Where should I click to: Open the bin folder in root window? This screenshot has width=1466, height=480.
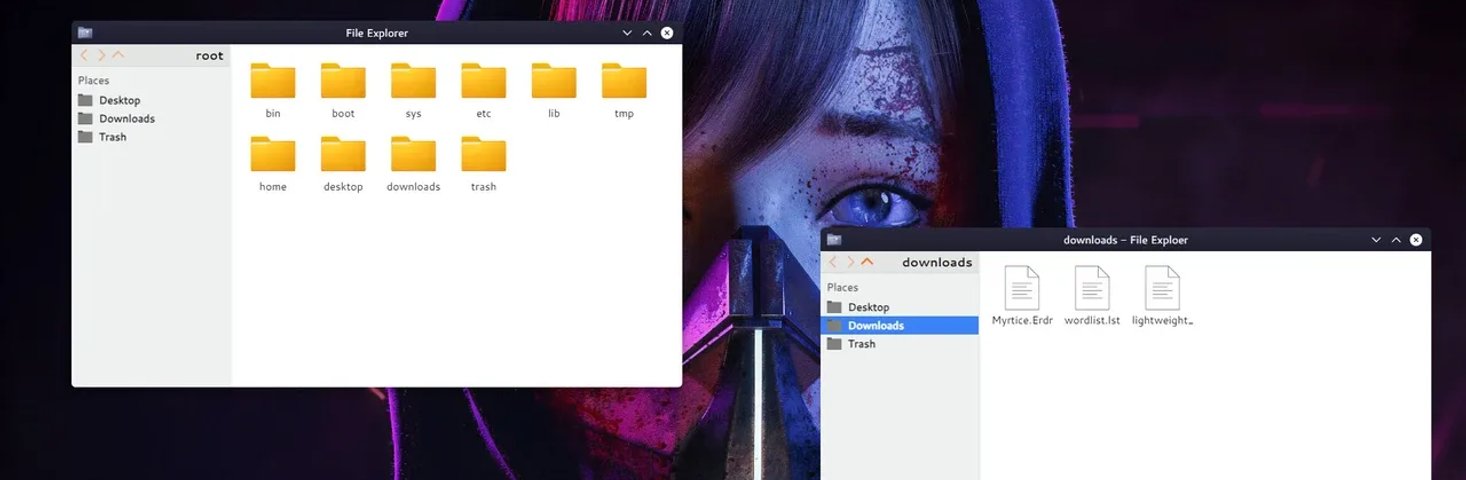pos(273,81)
